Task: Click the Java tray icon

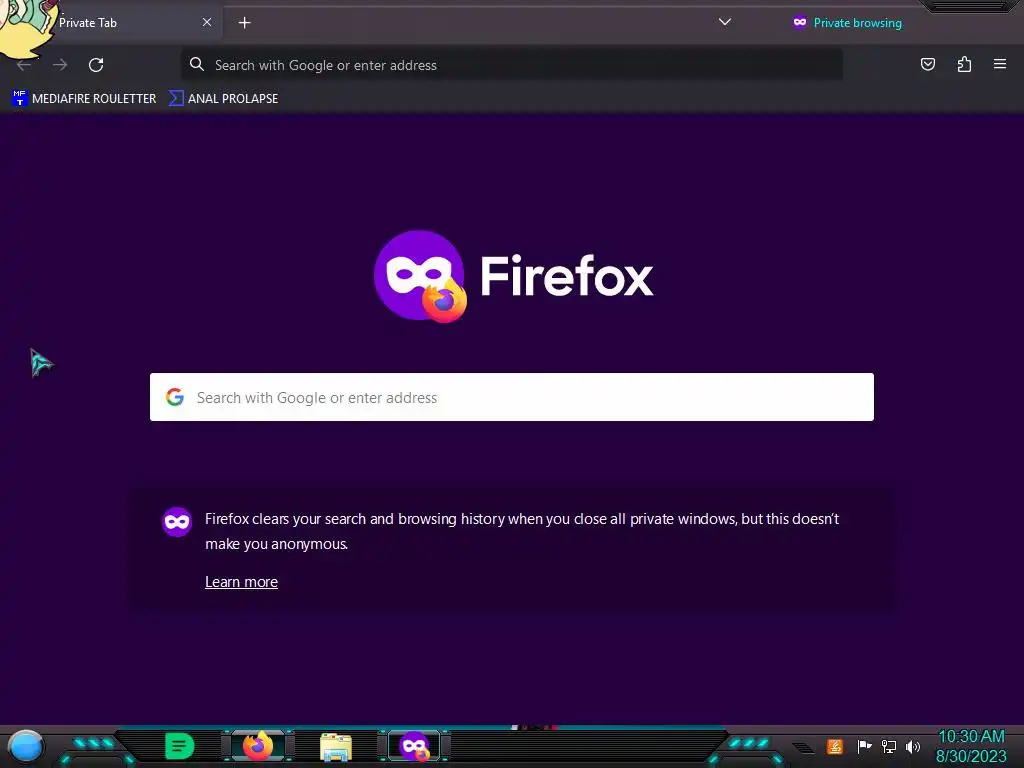Action: click(x=835, y=746)
